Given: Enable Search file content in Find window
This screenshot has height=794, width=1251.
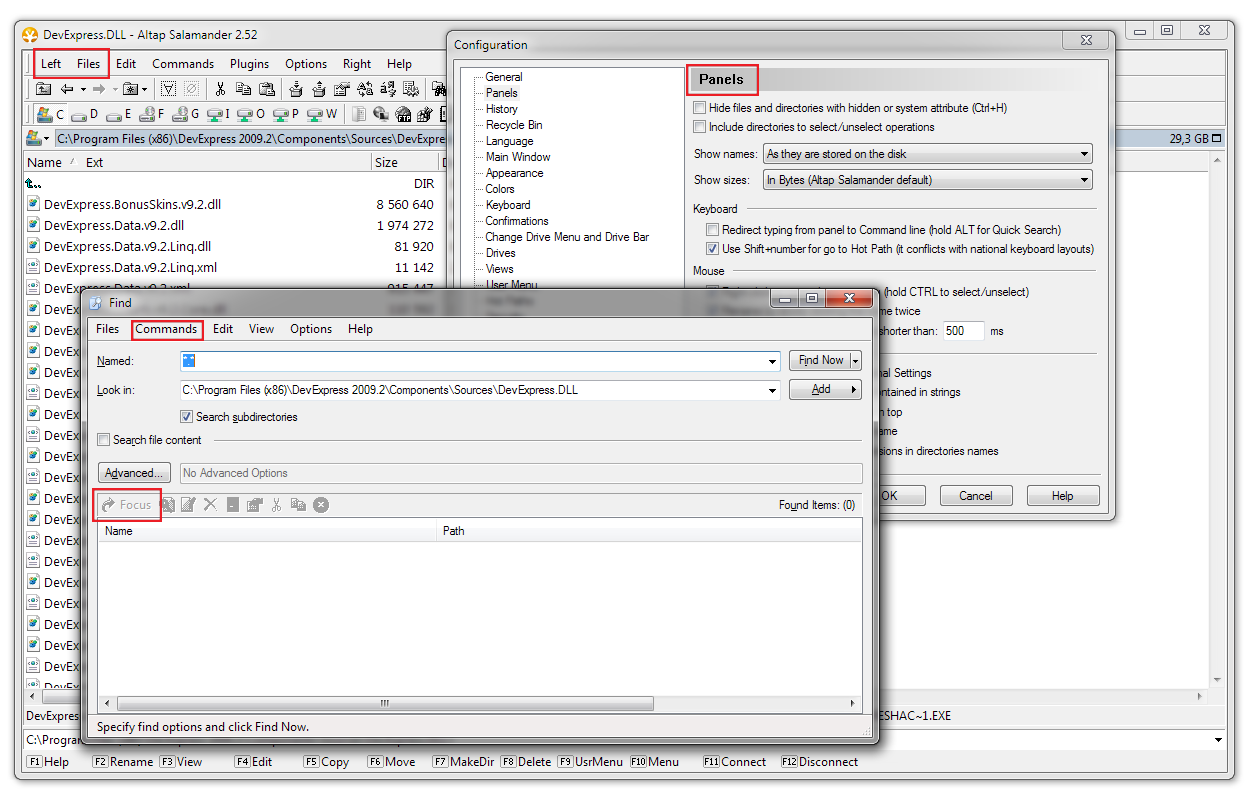Looking at the screenshot, I should click(104, 440).
